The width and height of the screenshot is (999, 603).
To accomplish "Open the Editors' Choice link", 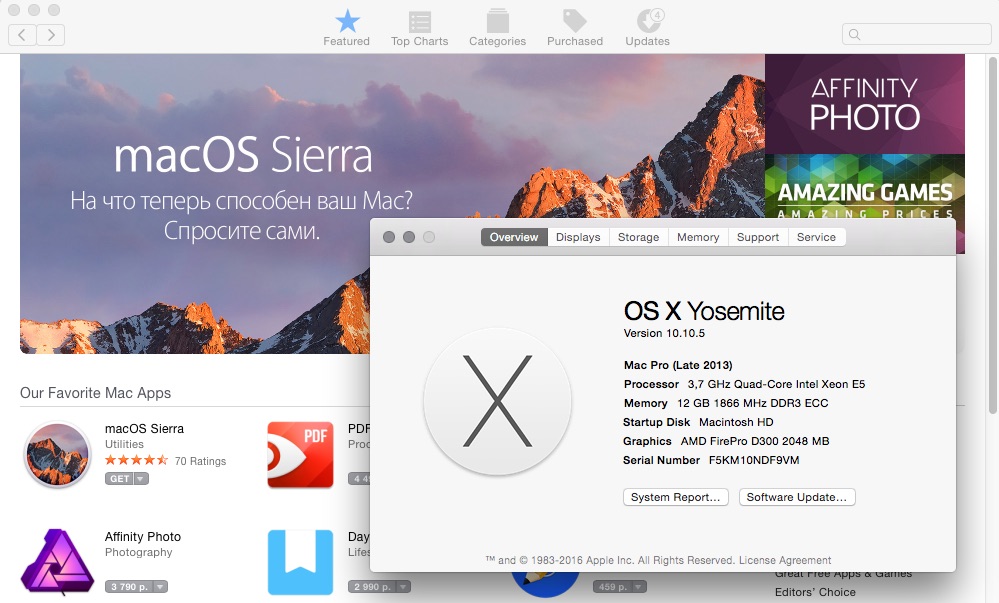I will point(815,592).
